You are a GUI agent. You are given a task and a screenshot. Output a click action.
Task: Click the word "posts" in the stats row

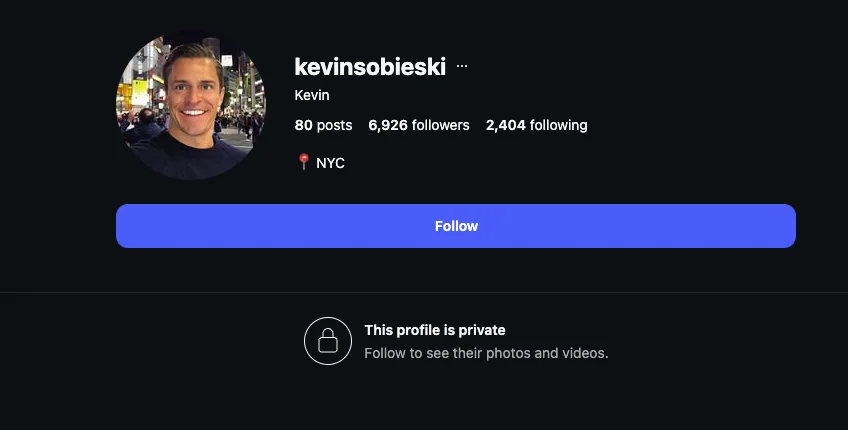[x=335, y=125]
